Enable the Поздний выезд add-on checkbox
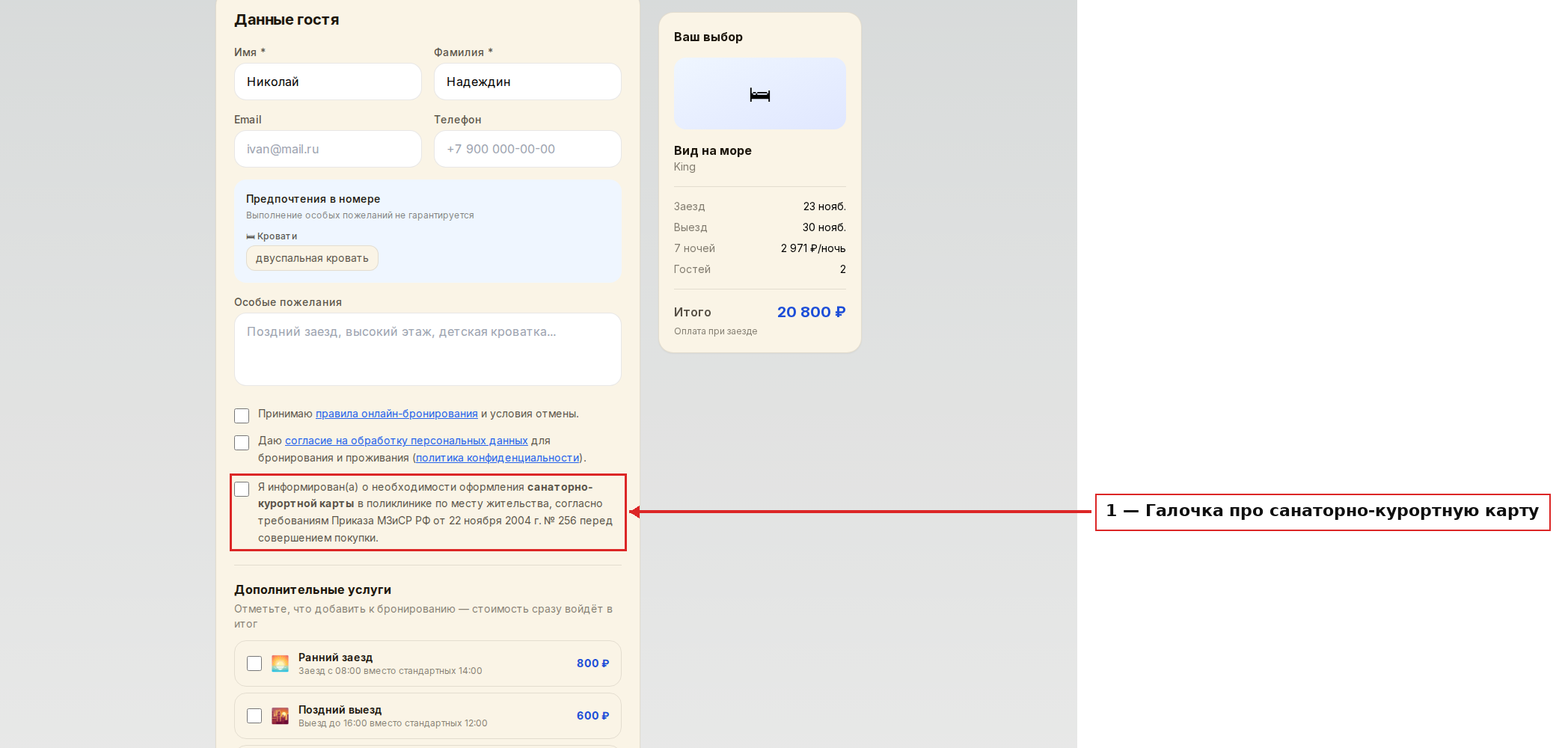1568x748 pixels. (254, 716)
